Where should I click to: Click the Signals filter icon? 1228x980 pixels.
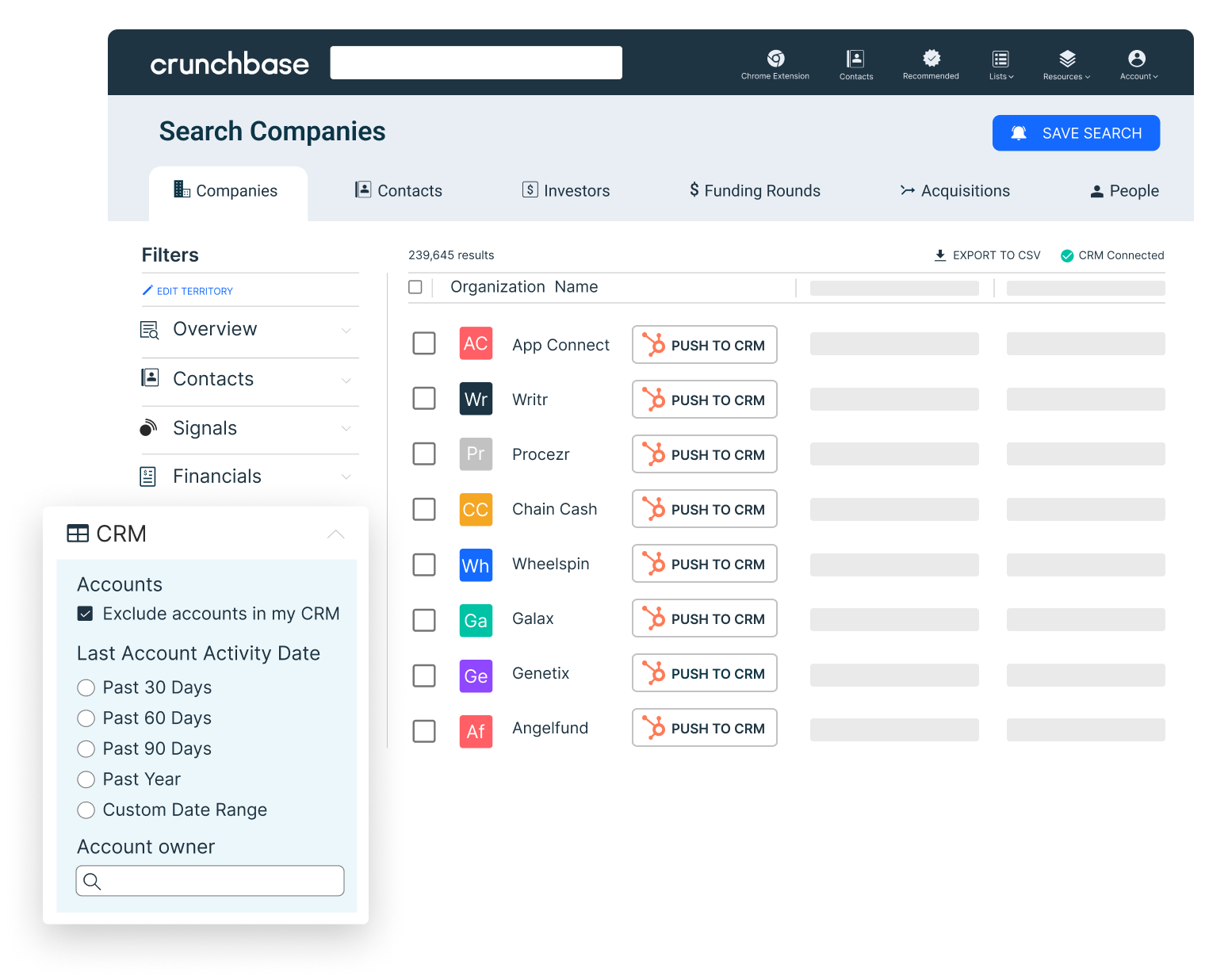(148, 427)
